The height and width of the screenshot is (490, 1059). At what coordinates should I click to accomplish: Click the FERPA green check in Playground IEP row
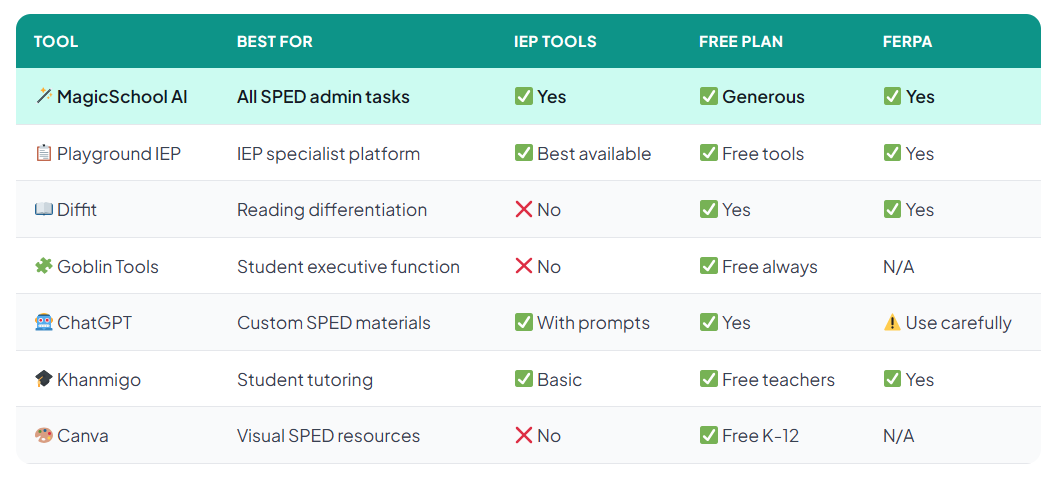tap(892, 153)
